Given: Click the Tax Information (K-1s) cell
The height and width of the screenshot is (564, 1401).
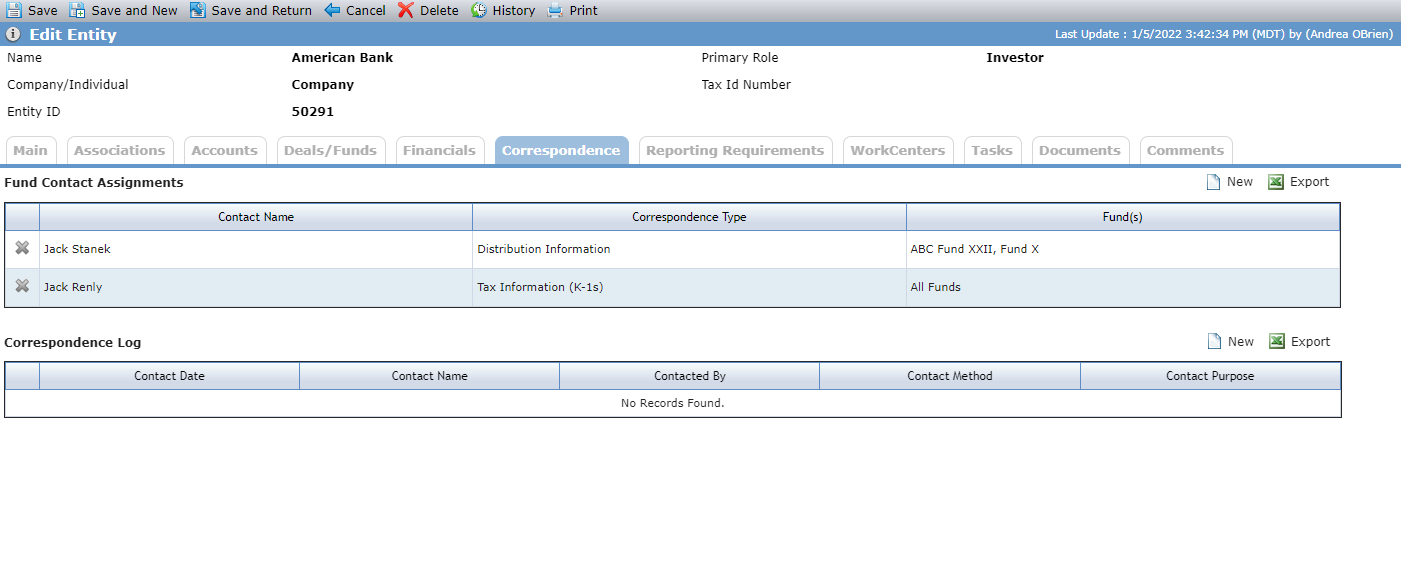Looking at the screenshot, I should [x=689, y=287].
